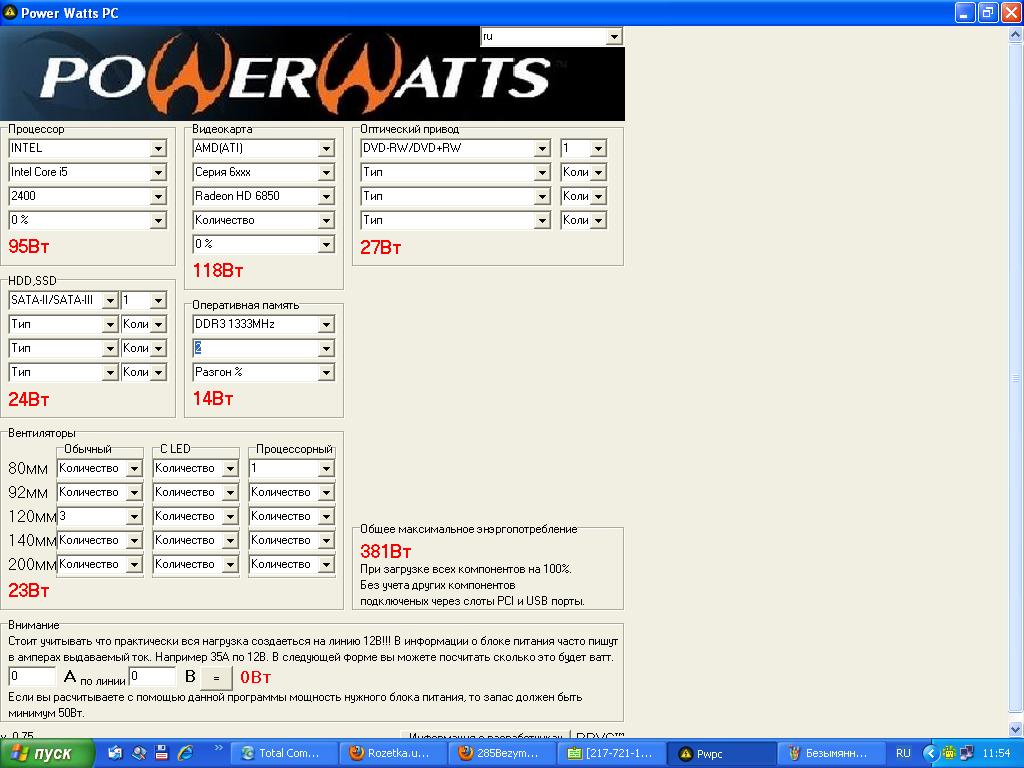Click the 118Вт video card power value
Screen dimensions: 1024x768
click(x=218, y=270)
